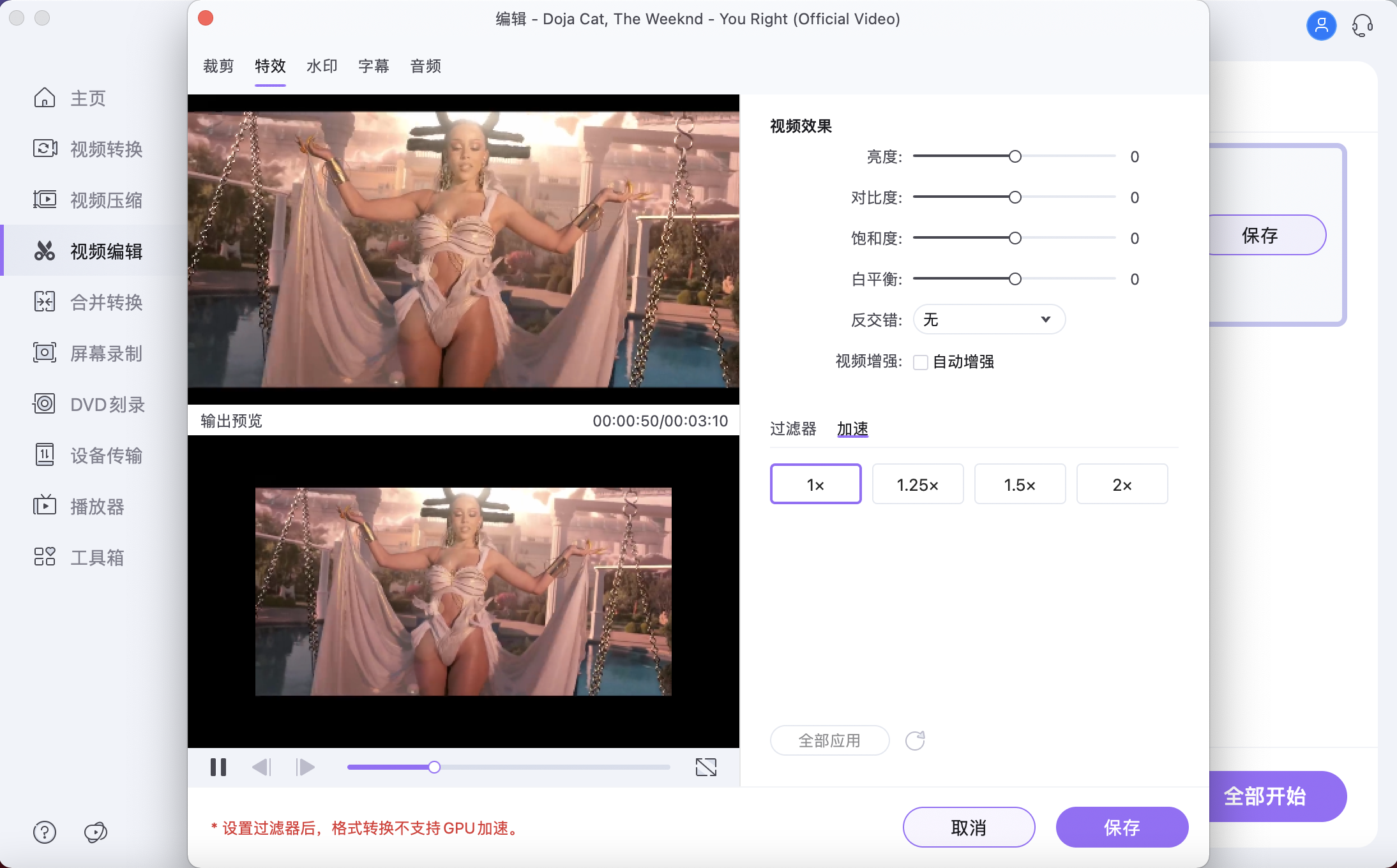Click the 00:00:50/00:03:10 timecode
The height and width of the screenshot is (868, 1397).
pos(660,421)
